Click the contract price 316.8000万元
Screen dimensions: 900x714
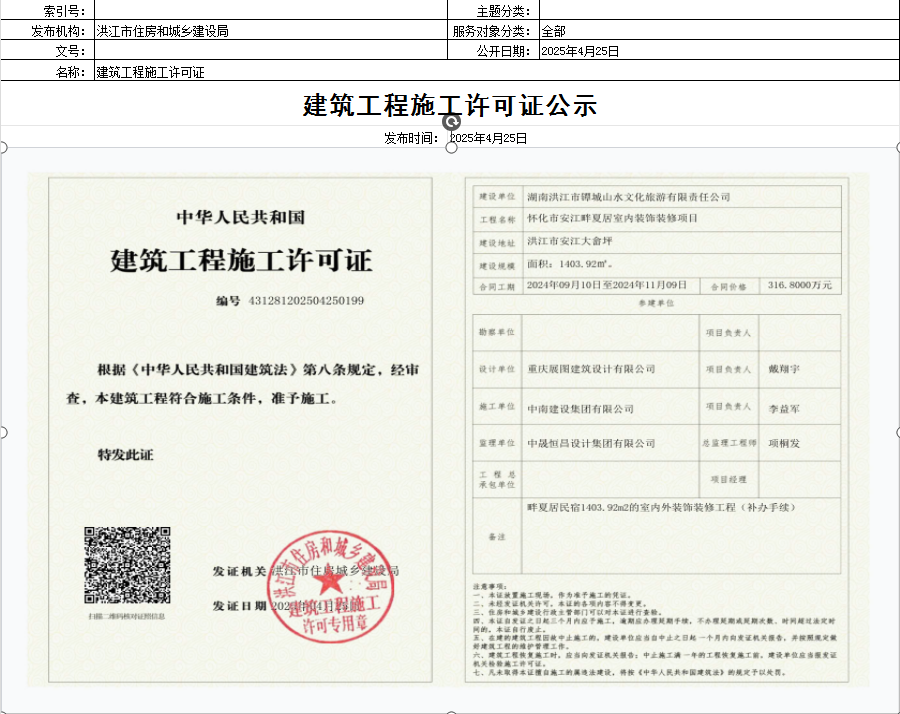pyautogui.click(x=800, y=285)
